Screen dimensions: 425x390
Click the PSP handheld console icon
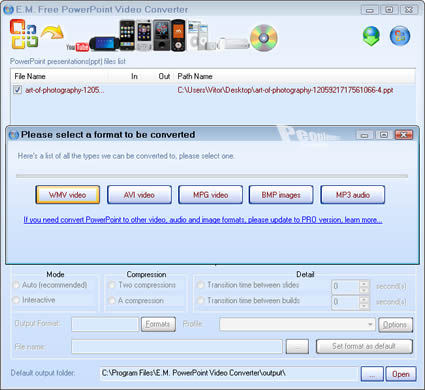coord(104,43)
